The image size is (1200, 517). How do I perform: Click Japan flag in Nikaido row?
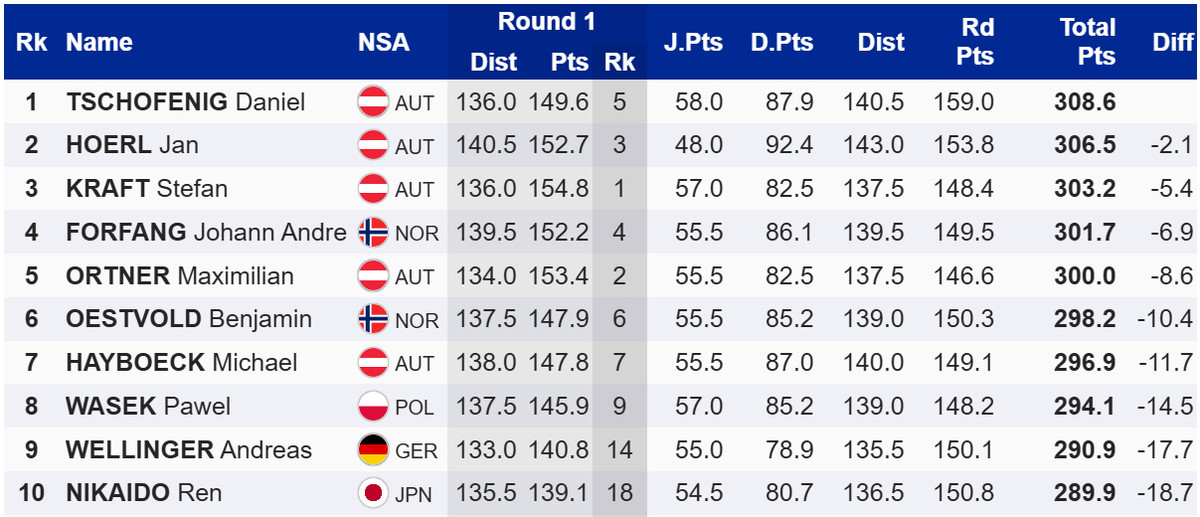pyautogui.click(x=373, y=493)
